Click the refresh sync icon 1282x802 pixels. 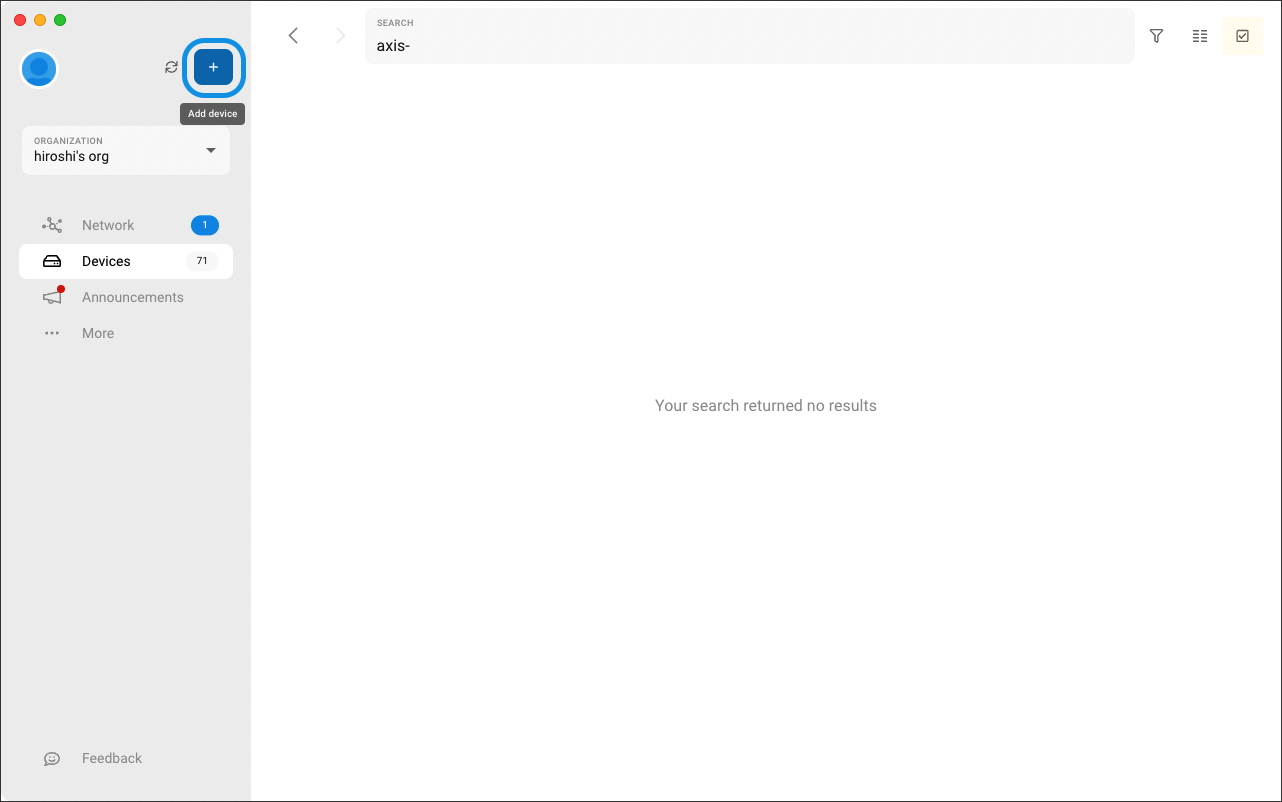coord(172,67)
